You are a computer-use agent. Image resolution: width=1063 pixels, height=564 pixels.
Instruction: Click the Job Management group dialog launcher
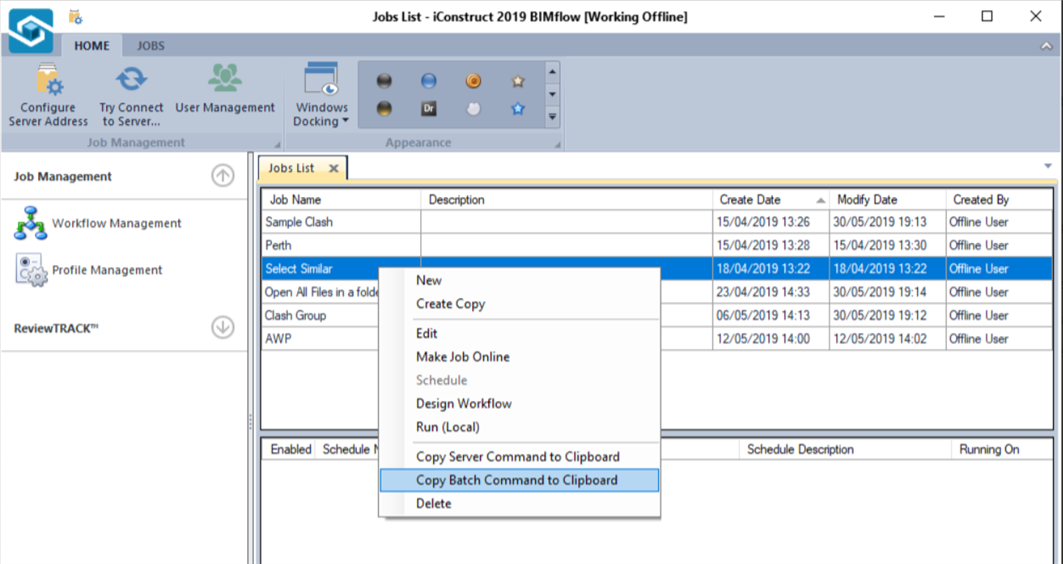(277, 144)
